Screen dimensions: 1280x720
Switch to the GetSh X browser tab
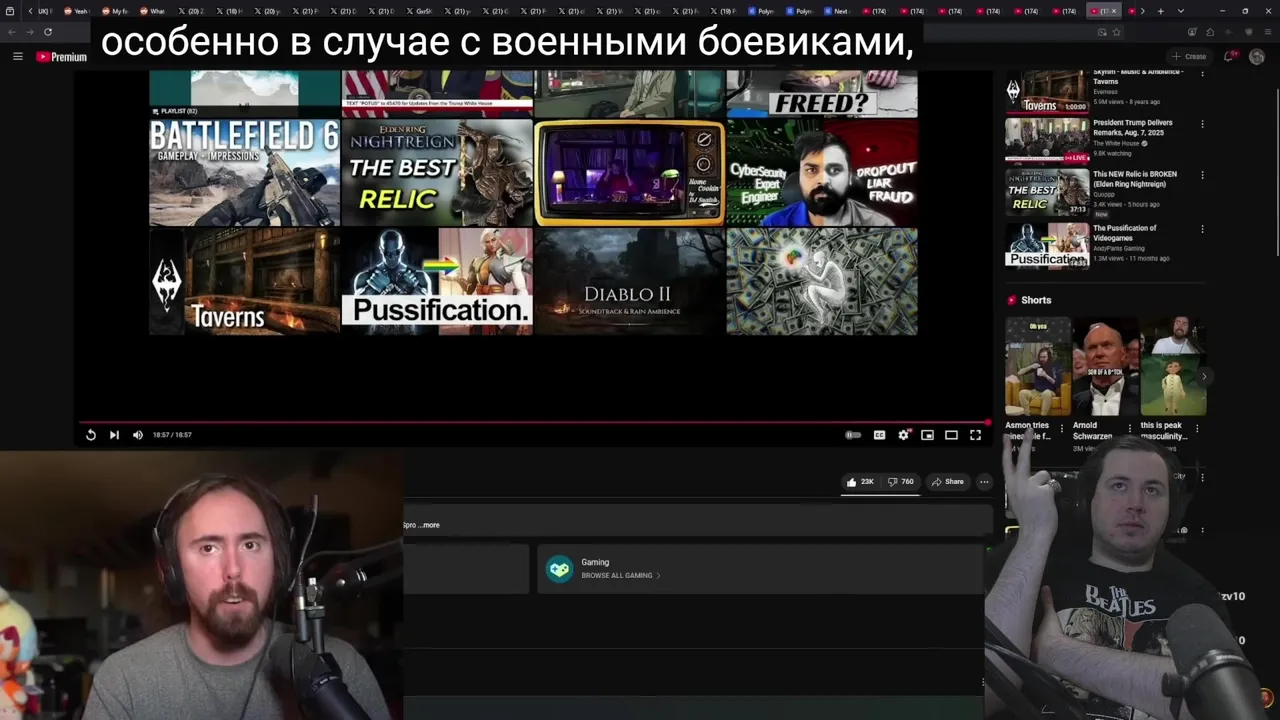point(418,11)
